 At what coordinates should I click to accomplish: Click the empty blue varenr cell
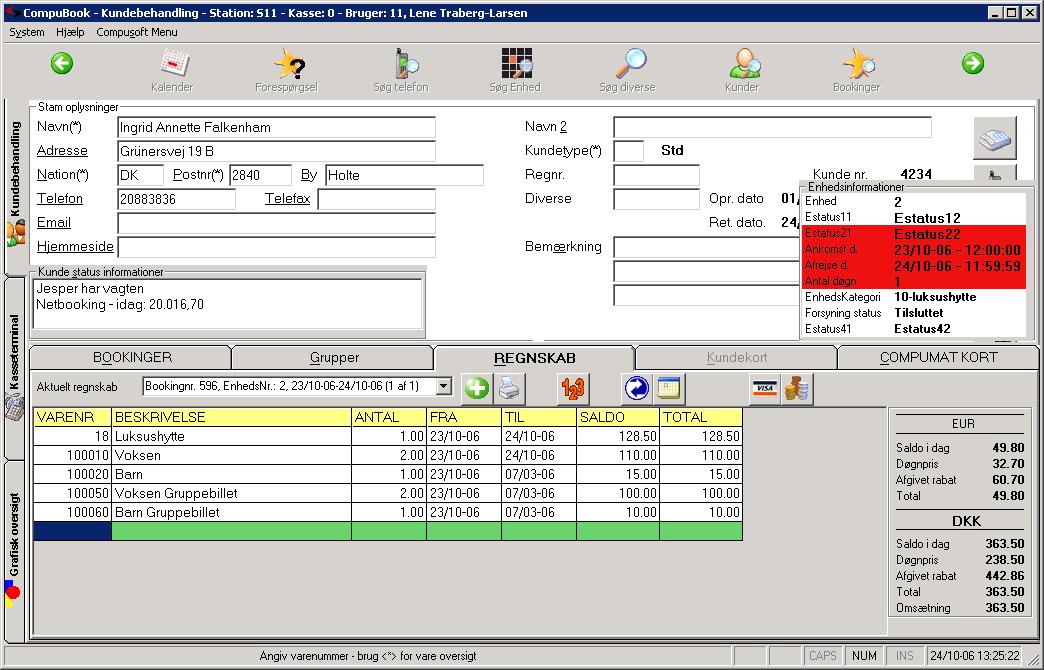pos(73,531)
